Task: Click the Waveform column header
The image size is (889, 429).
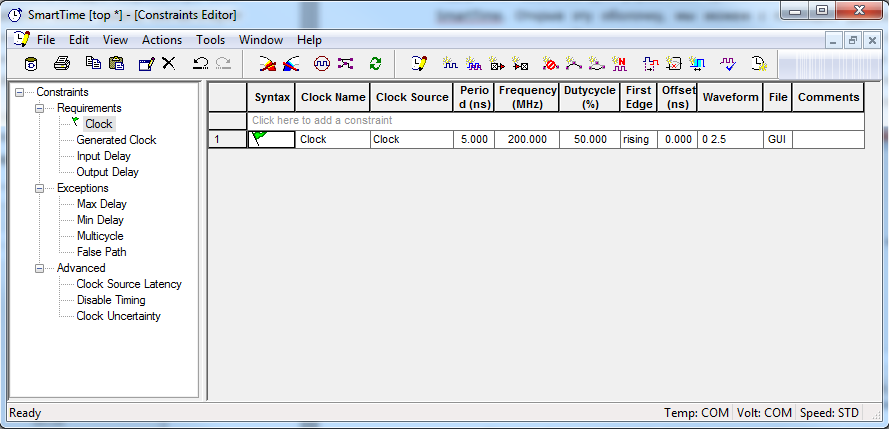Action: click(x=730, y=97)
